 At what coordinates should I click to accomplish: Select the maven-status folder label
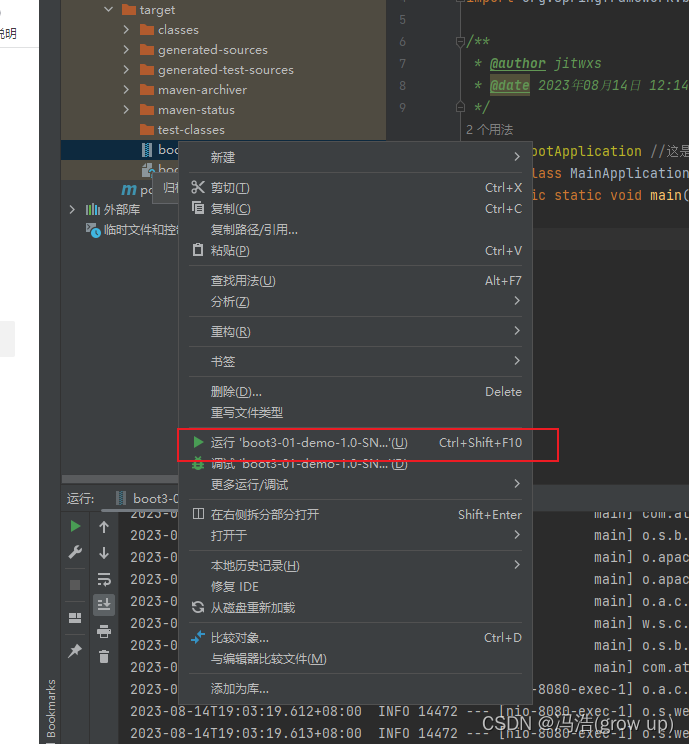tap(196, 110)
